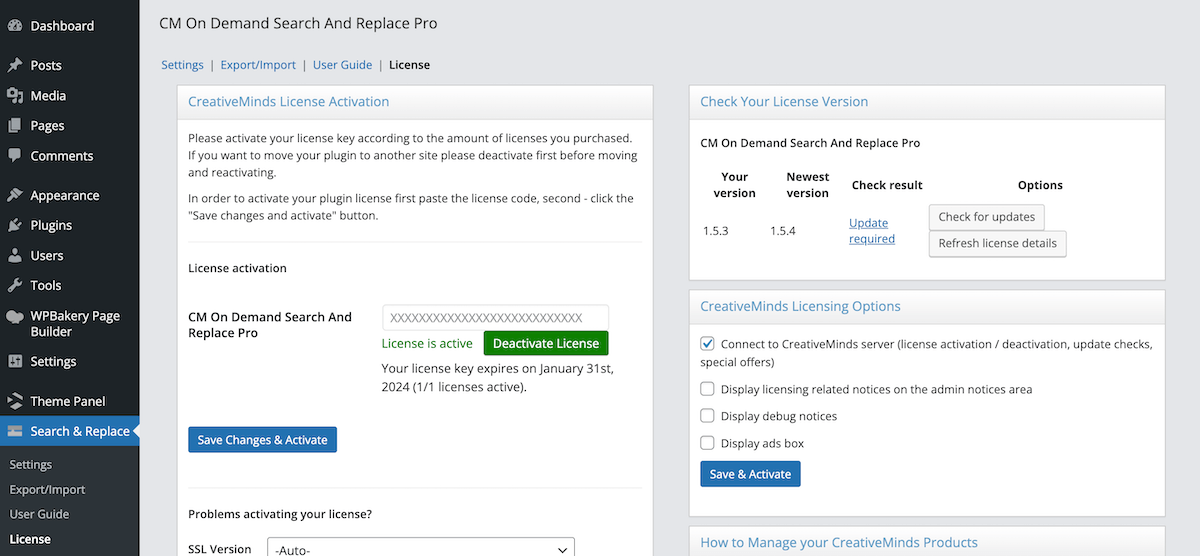This screenshot has width=1200, height=556.
Task: Click the Appearance paintbrush icon
Action: click(15, 196)
